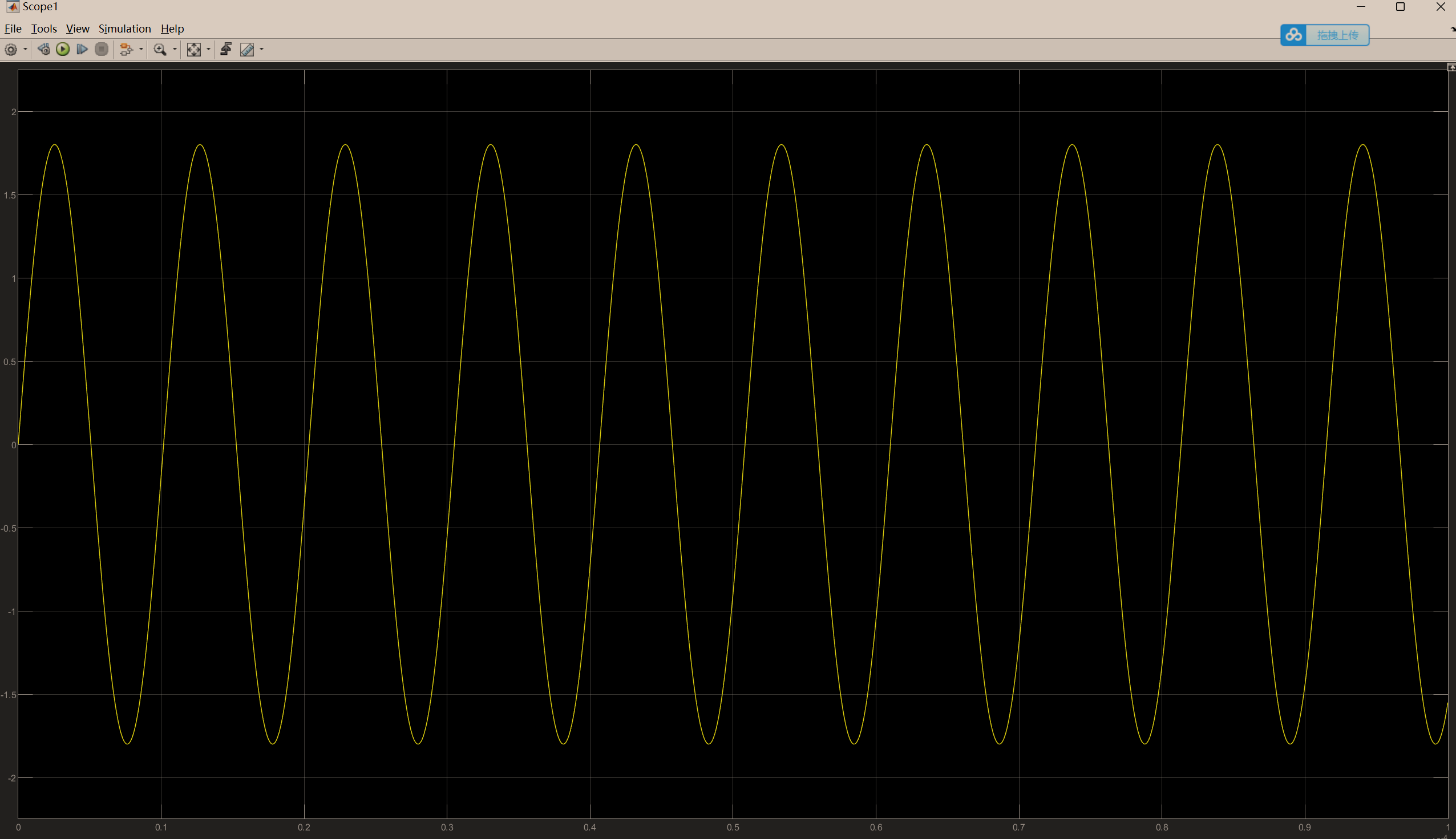This screenshot has height=839, width=1456.
Task: Toggle Cursor Measurements ruler icon
Action: (x=246, y=50)
